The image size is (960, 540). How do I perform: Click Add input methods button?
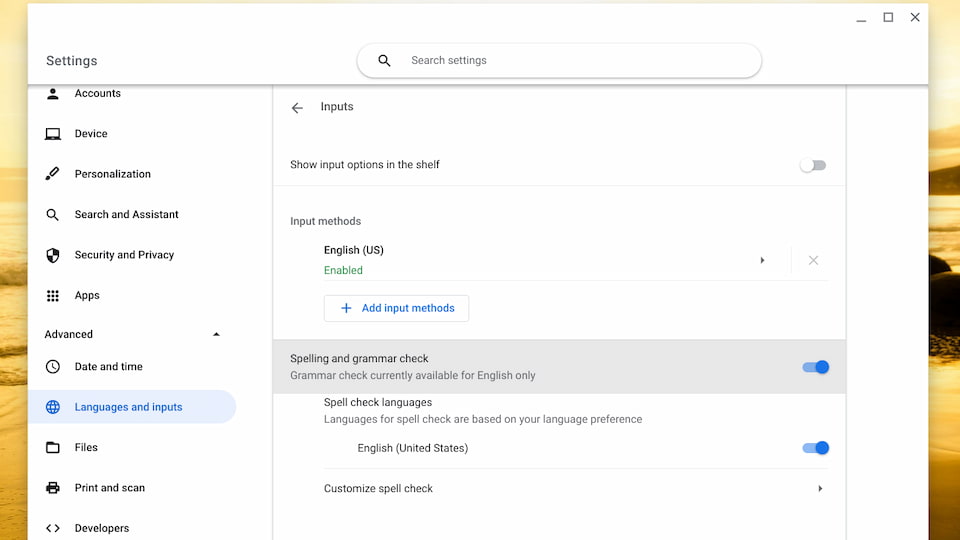click(396, 308)
